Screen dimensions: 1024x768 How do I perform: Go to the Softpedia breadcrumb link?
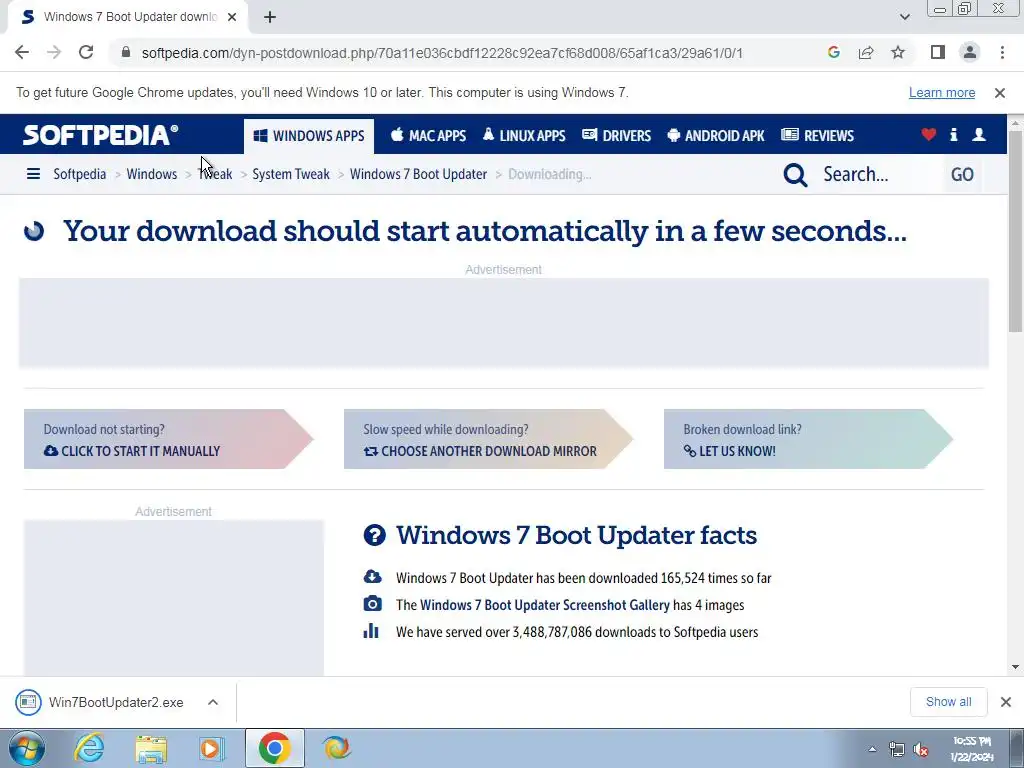[x=80, y=174]
